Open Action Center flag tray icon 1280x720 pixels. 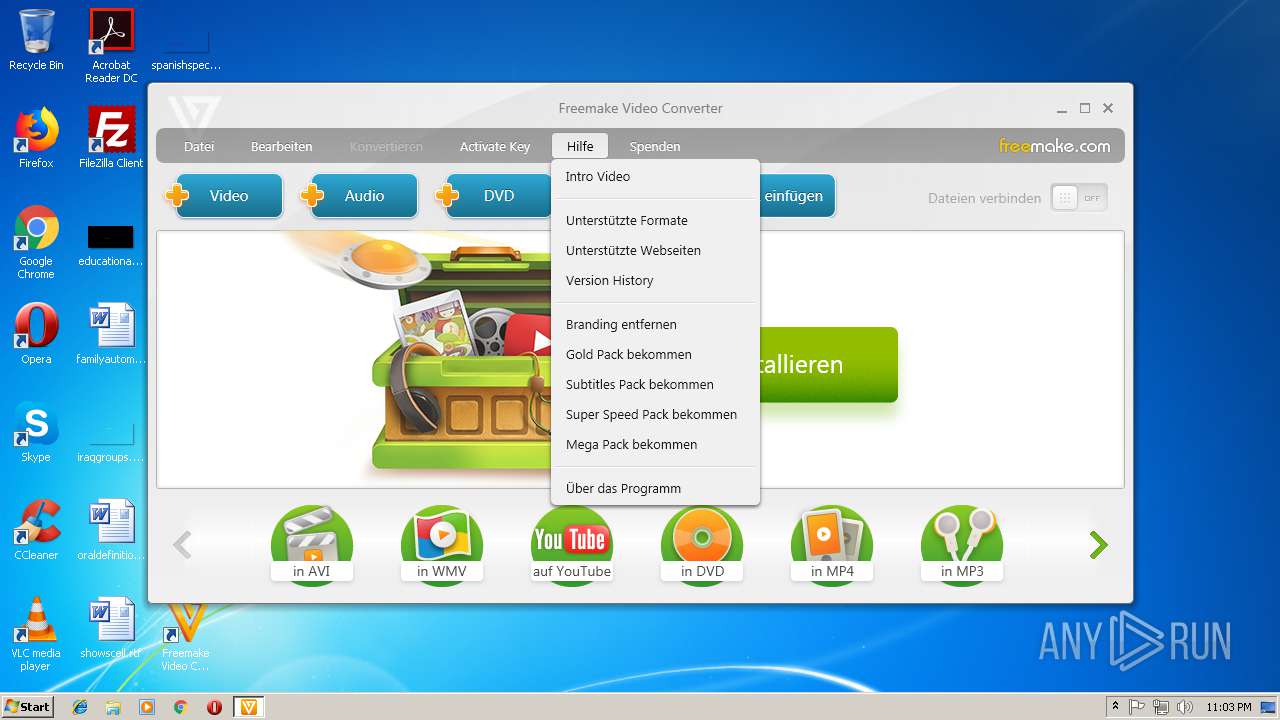(x=1137, y=707)
